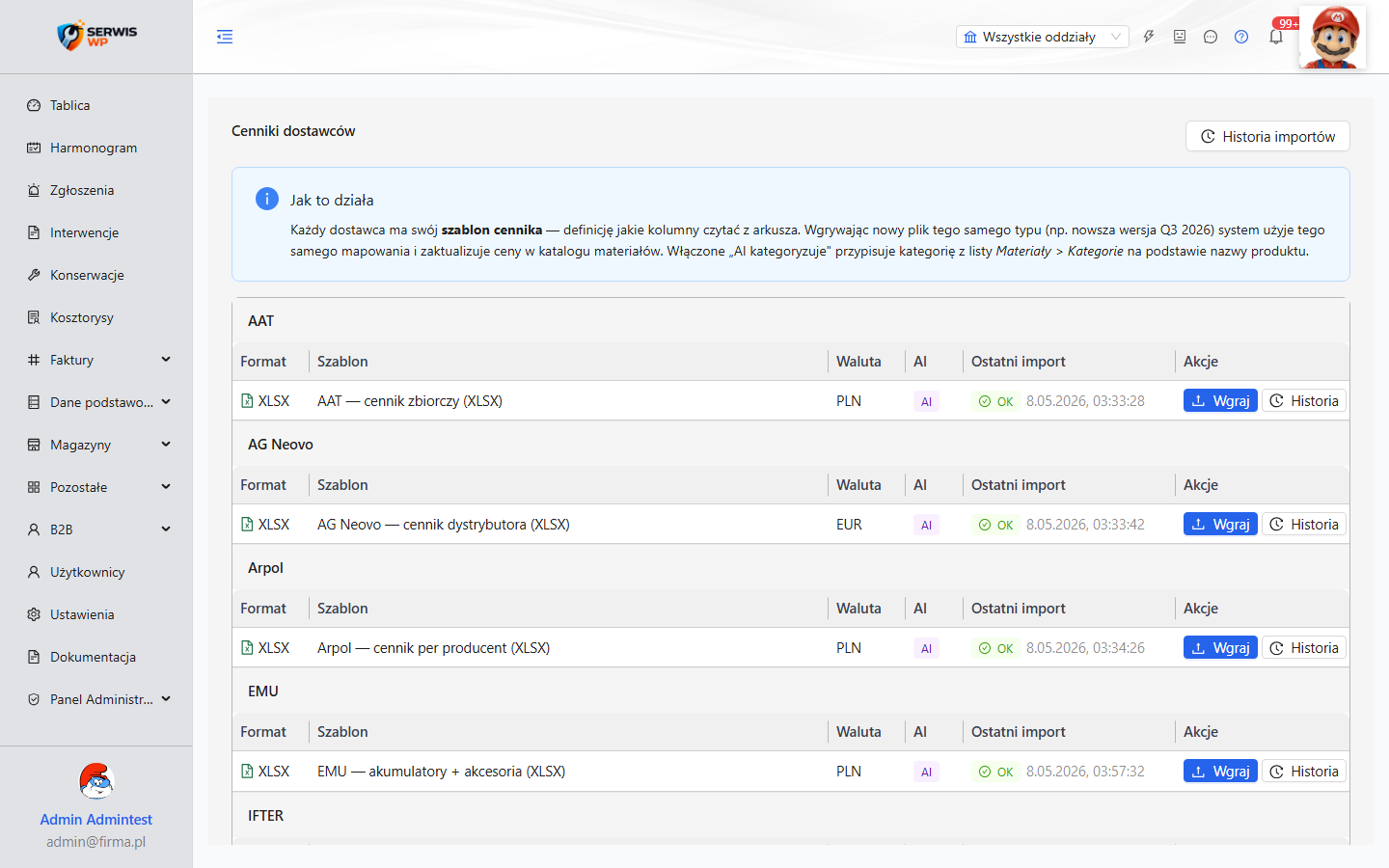Click the XLSX file icon in Arpol row
Image resolution: width=1389 pixels, height=868 pixels.
(x=247, y=648)
